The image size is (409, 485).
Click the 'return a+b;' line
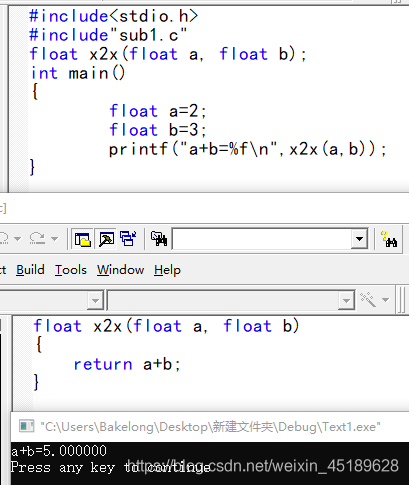[127, 364]
